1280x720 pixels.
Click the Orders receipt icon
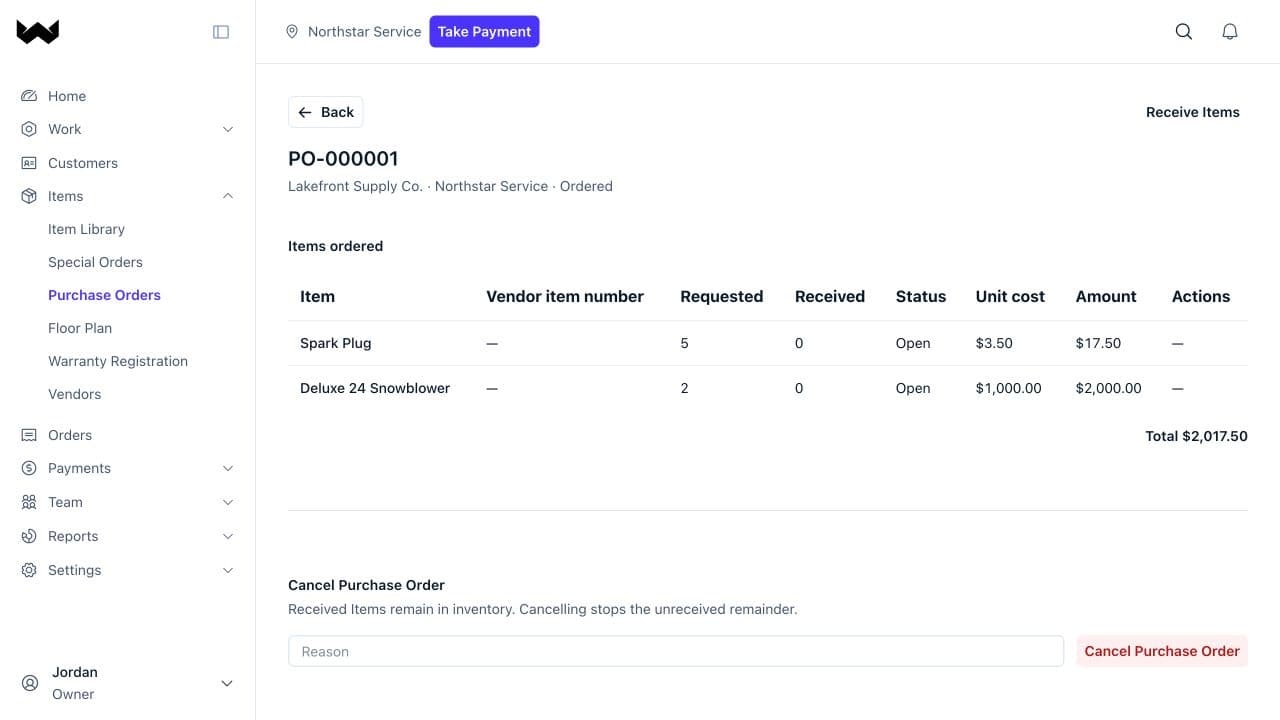pos(29,435)
